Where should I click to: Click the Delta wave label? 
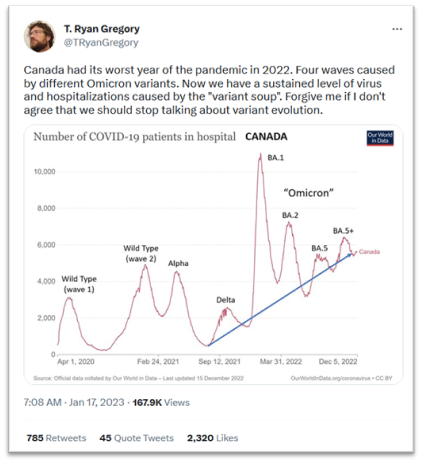pyautogui.click(x=226, y=300)
